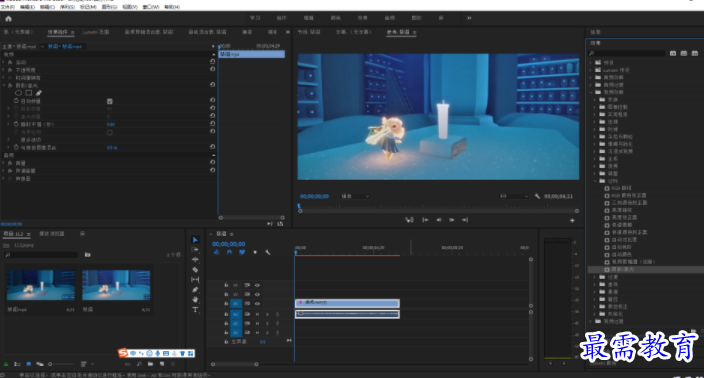Screen dimensions: 704x378
Task: Select the Shadow/Highlight effect in Effects list
Action: click(x=623, y=269)
